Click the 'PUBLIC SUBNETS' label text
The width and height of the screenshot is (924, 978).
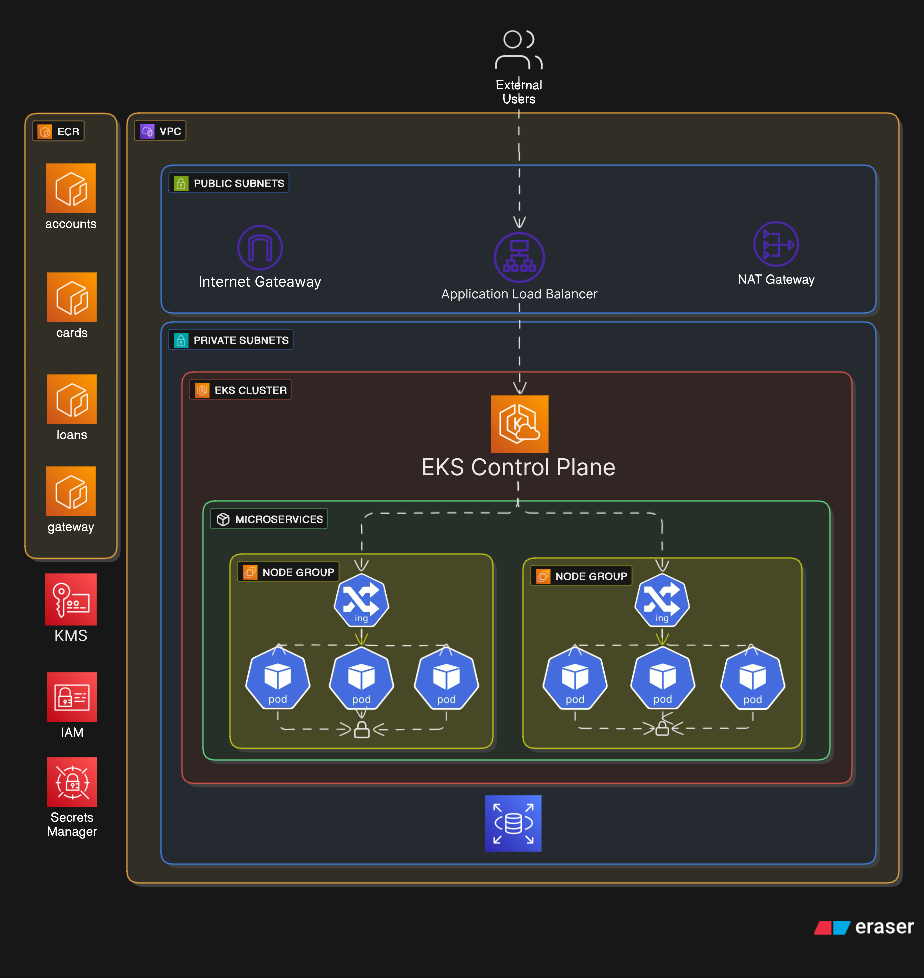tap(239, 183)
